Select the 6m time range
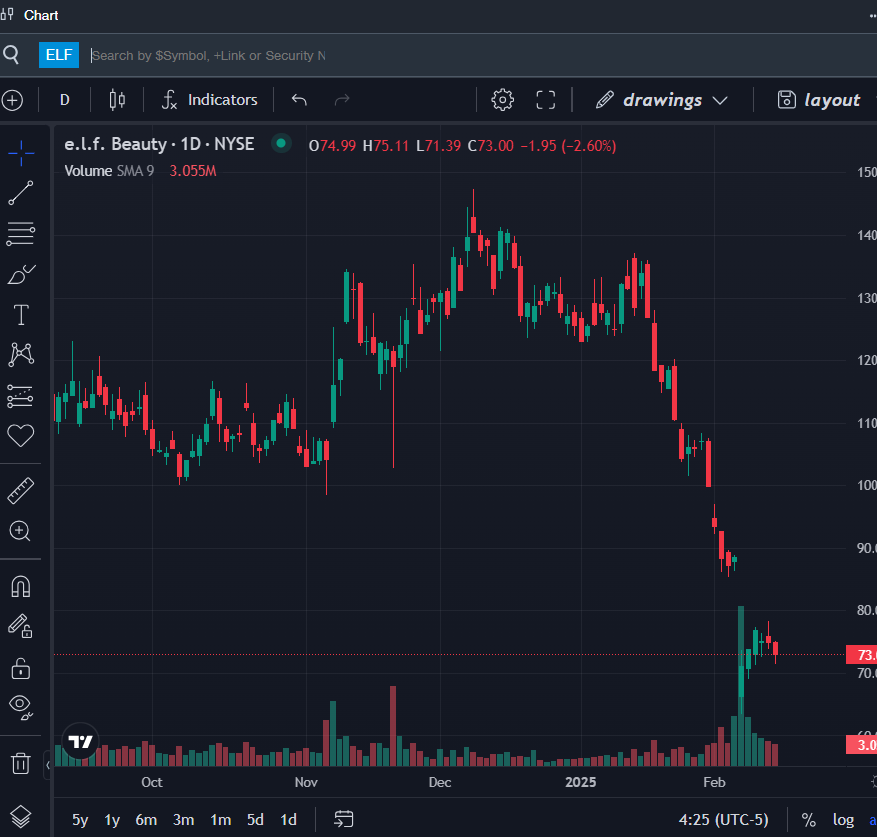The image size is (877, 837). tap(146, 820)
